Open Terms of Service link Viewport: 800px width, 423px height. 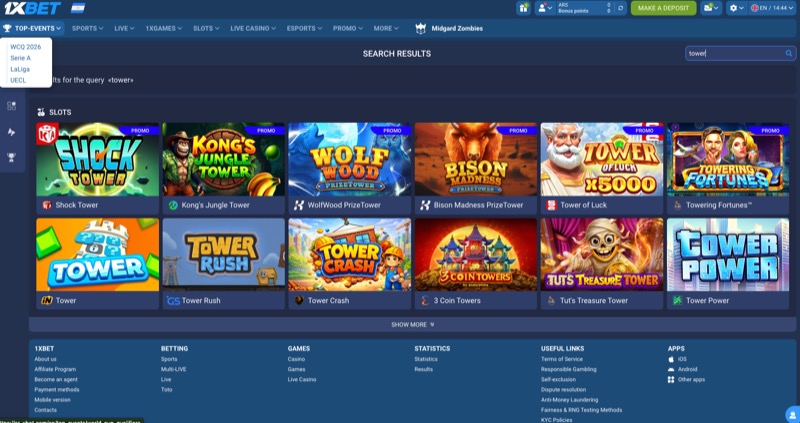(562, 359)
